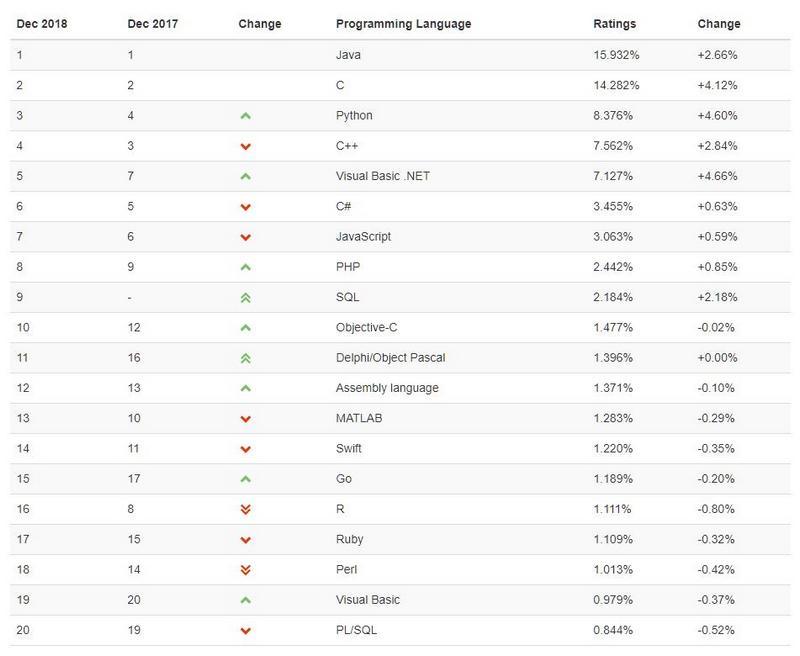The width and height of the screenshot is (800, 656).
Task: Click the red down arrow next to MATLAB
Action: (x=245, y=419)
